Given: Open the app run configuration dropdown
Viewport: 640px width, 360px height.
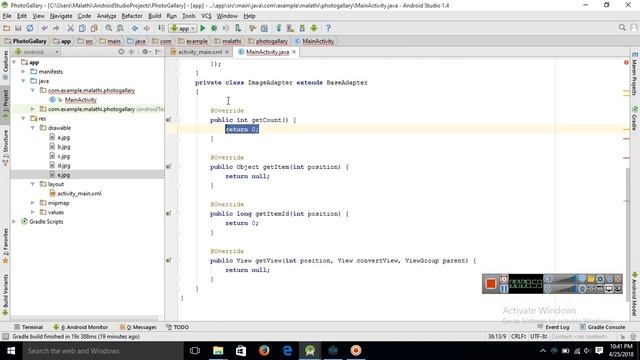Looking at the screenshot, I should click(x=183, y=28).
